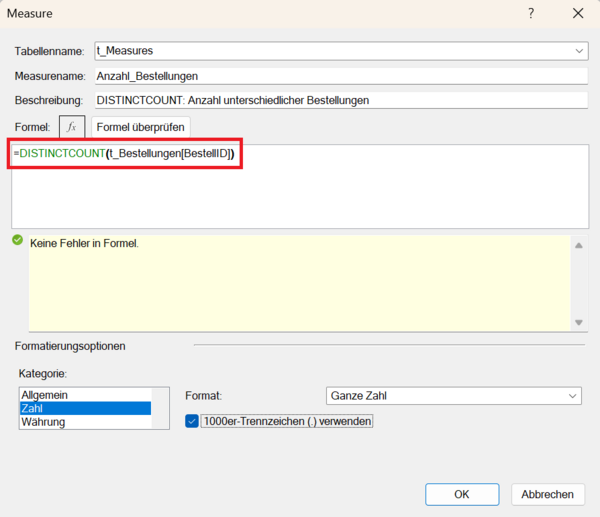Viewport: 600px width, 517px height.
Task: Close the Measure dialog with X
Action: pyautogui.click(x=577, y=14)
